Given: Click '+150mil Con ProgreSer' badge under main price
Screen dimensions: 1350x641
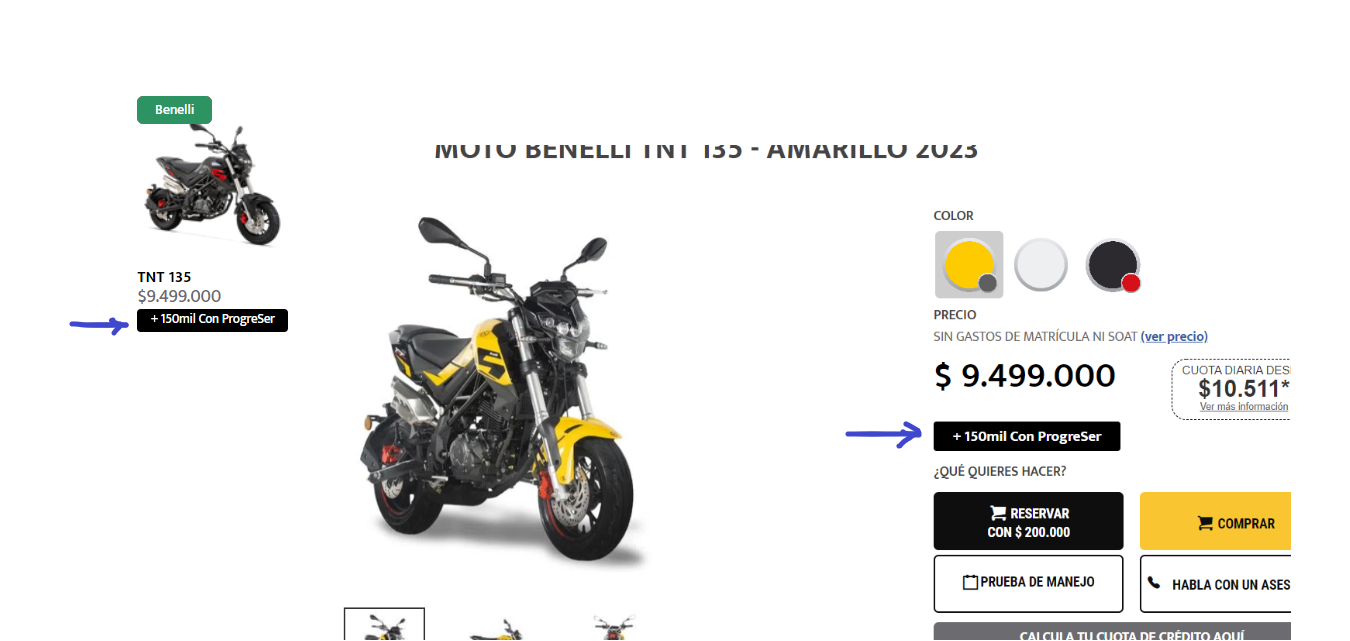Looking at the screenshot, I should (1027, 436).
